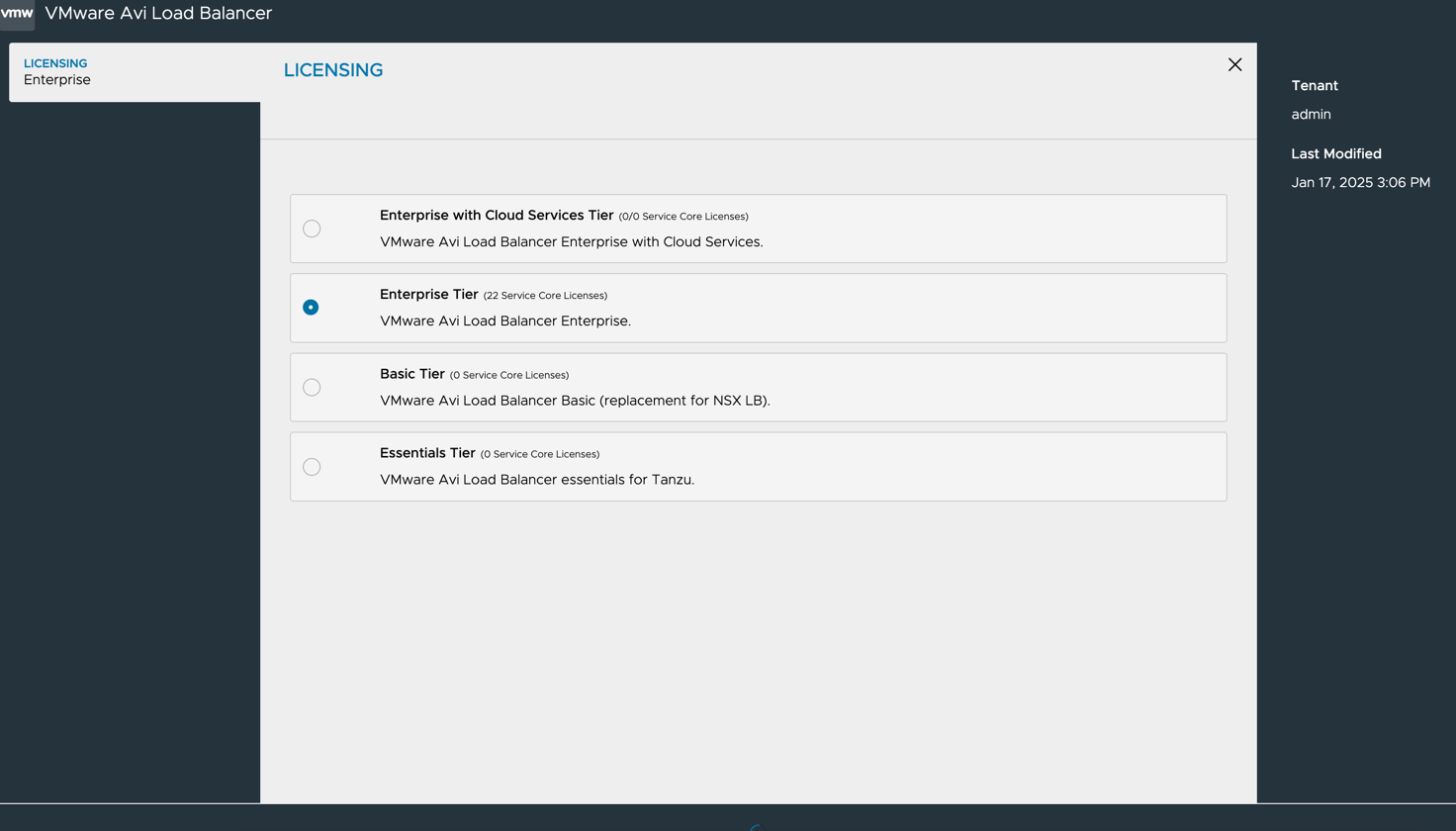Open the LICENSING Enterprise sidebar tab
The width and height of the screenshot is (1456, 831).
[x=135, y=72]
